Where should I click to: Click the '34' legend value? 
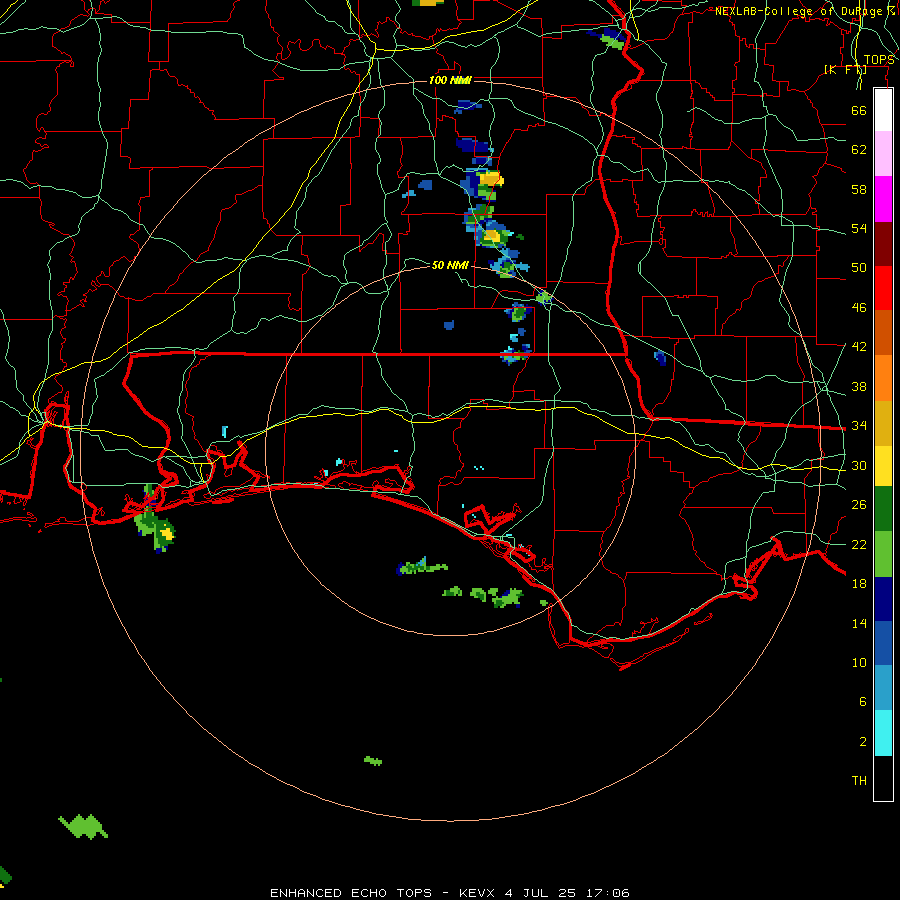859,426
